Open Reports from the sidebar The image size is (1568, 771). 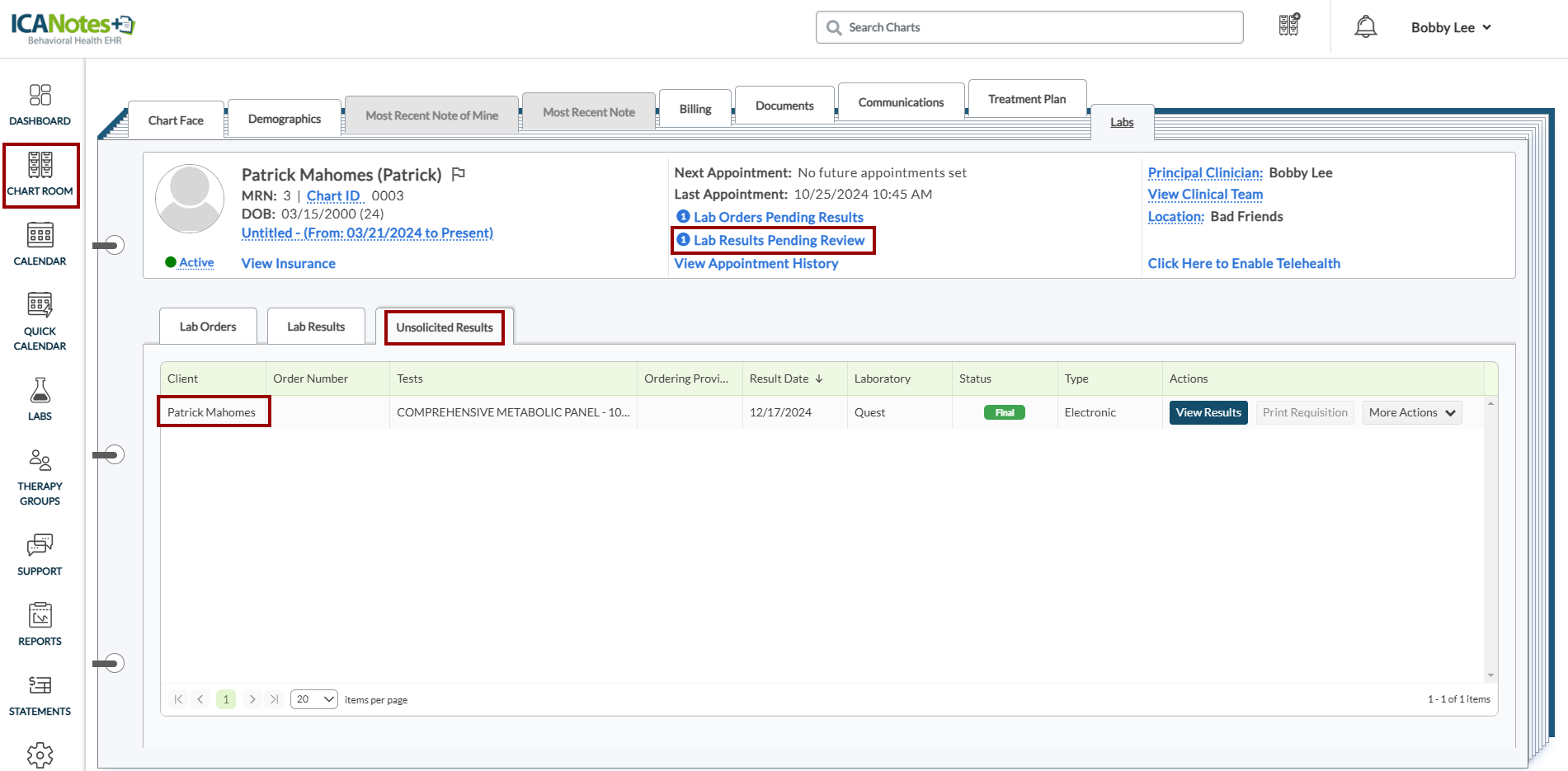pos(40,624)
